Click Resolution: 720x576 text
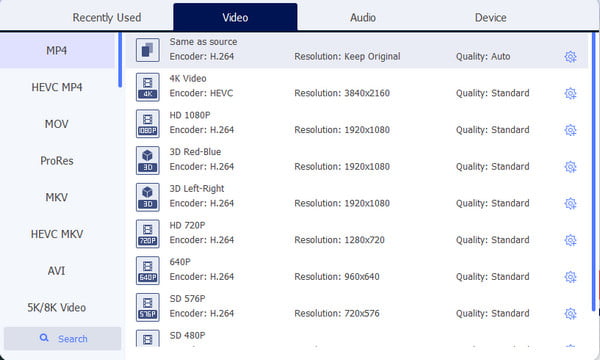600x360 pixels. click(337, 314)
